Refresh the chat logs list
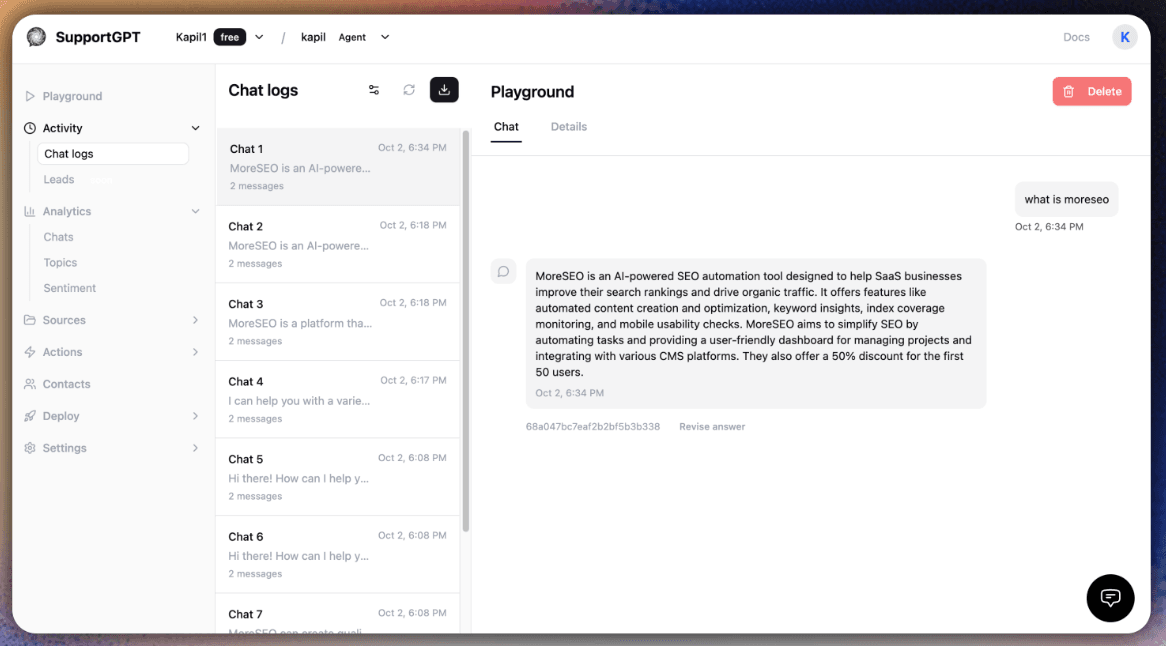This screenshot has height=646, width=1166. tap(409, 90)
